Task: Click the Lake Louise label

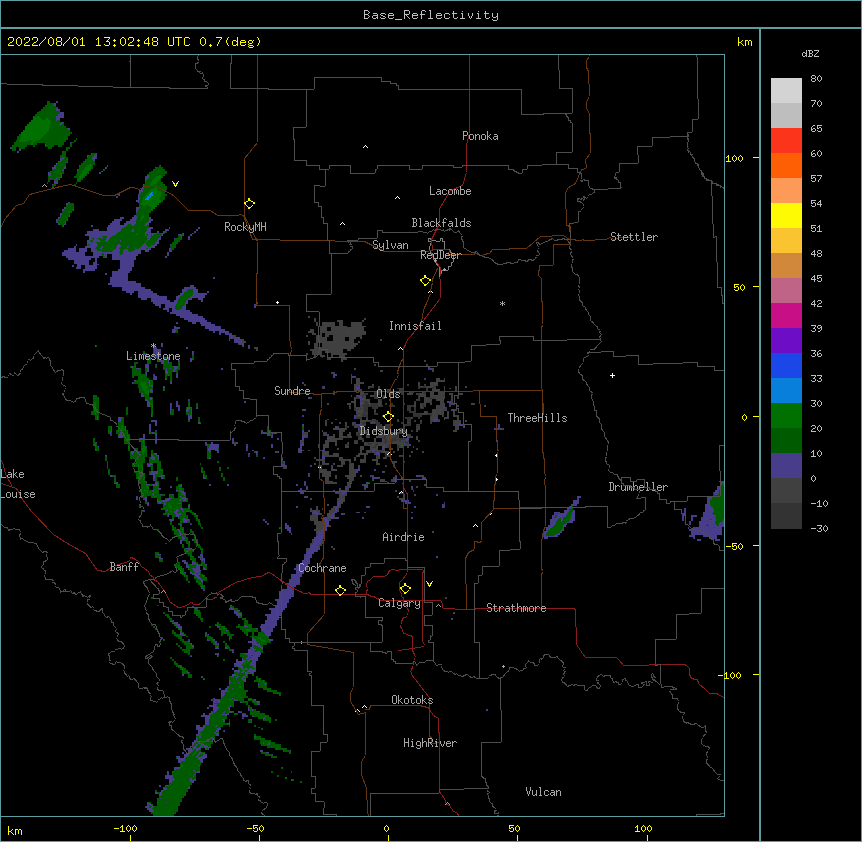Action: [x=18, y=484]
